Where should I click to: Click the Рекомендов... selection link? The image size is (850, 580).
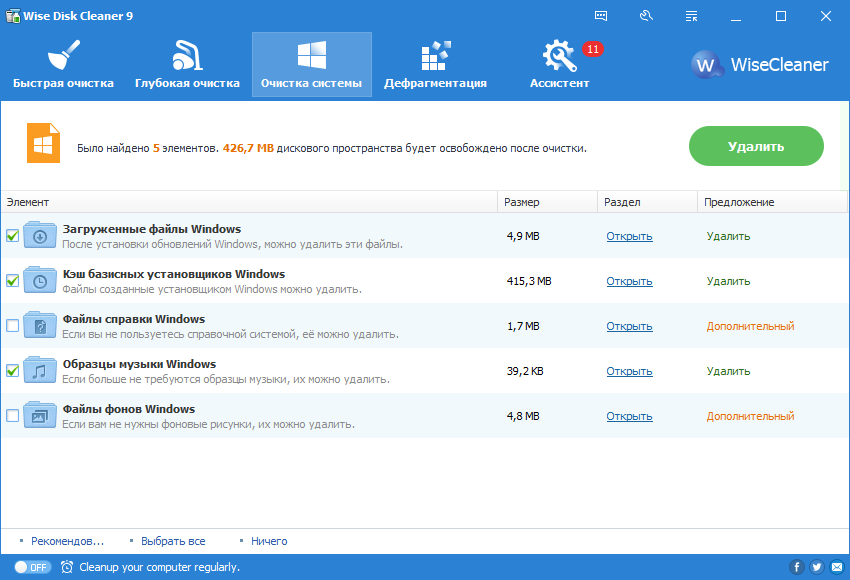pos(67,541)
